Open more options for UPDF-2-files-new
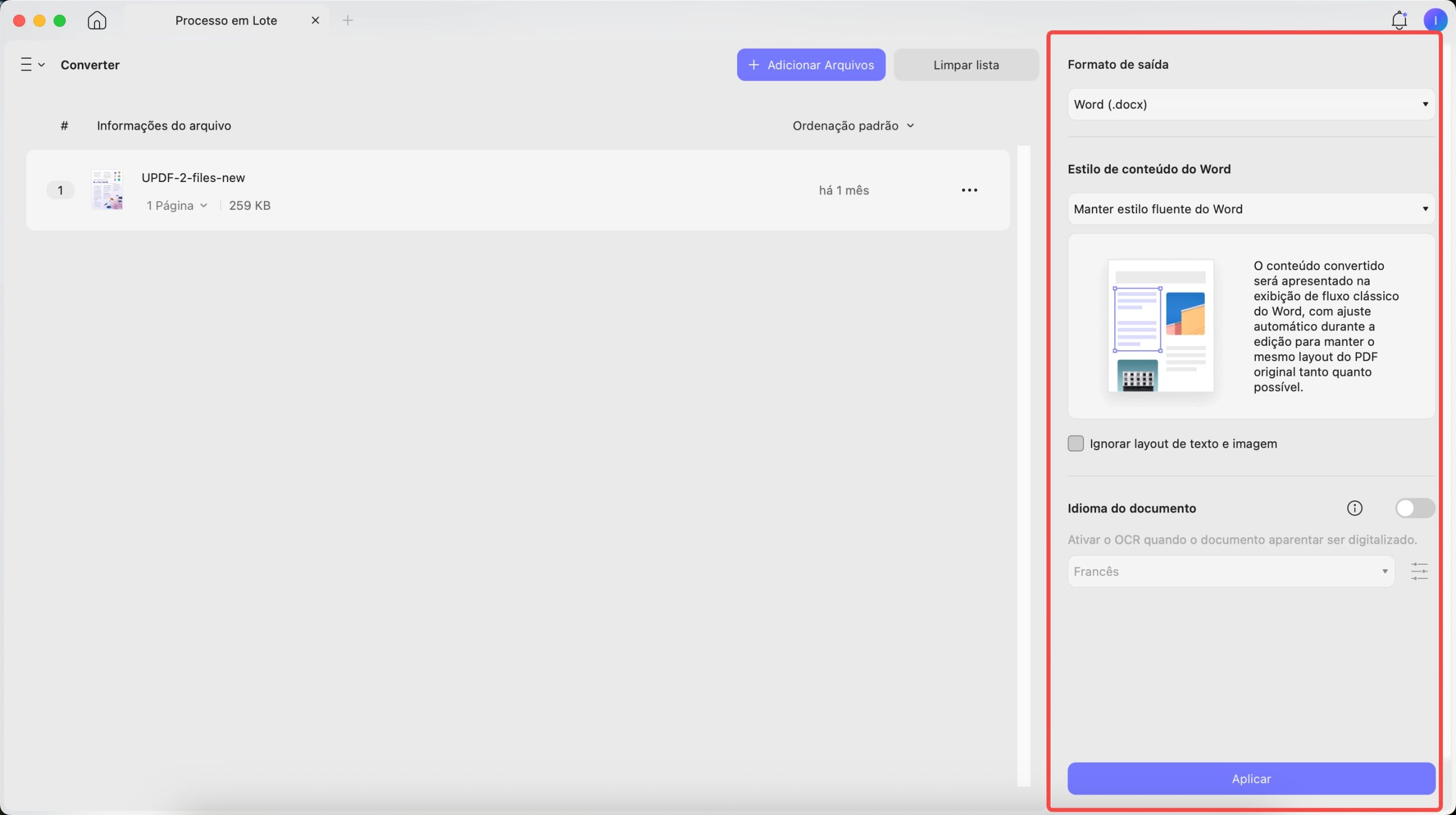This screenshot has height=815, width=1456. click(969, 190)
